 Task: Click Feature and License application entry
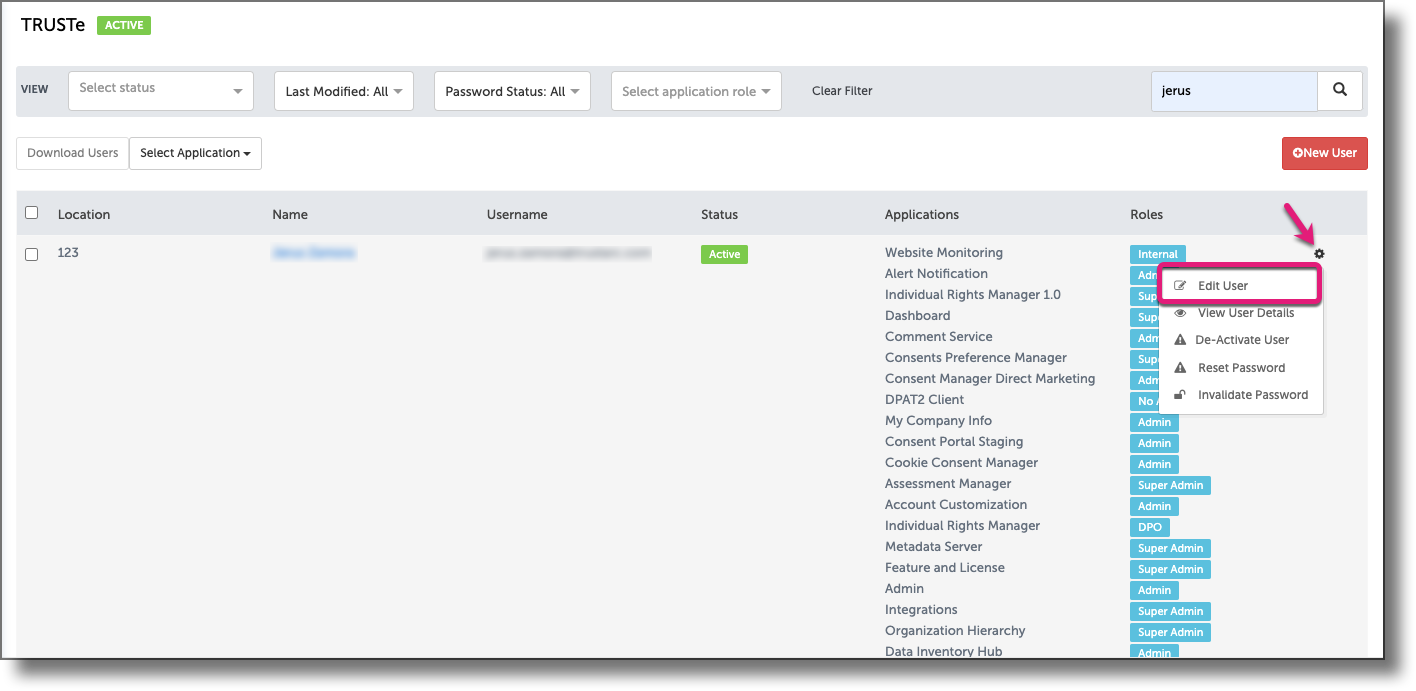click(x=945, y=568)
